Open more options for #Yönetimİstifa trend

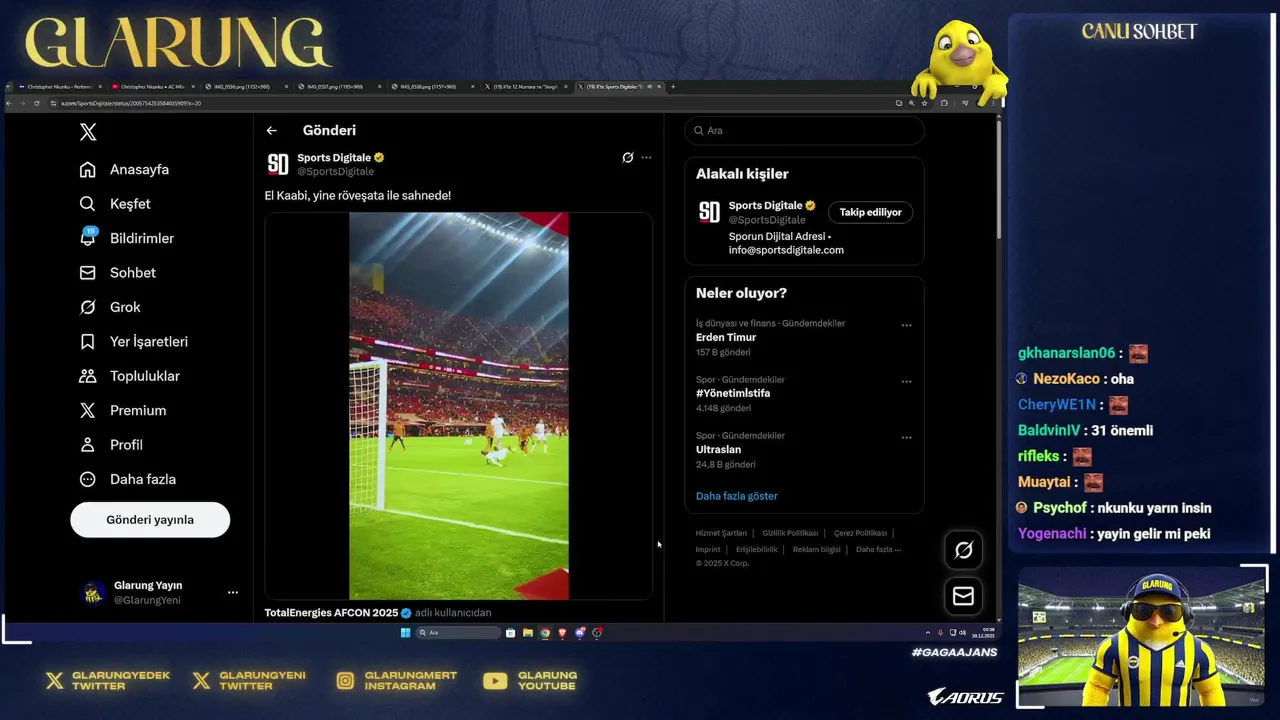[x=906, y=382]
